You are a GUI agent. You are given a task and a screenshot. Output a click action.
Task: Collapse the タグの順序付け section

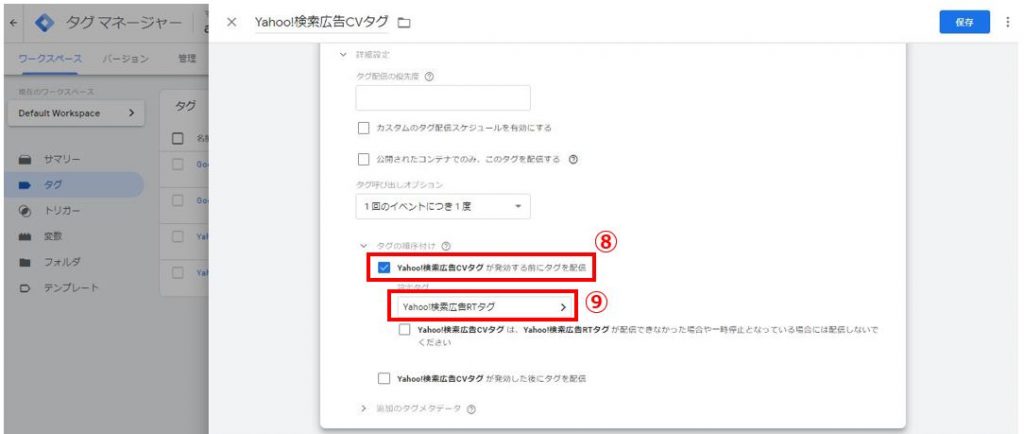click(x=364, y=246)
